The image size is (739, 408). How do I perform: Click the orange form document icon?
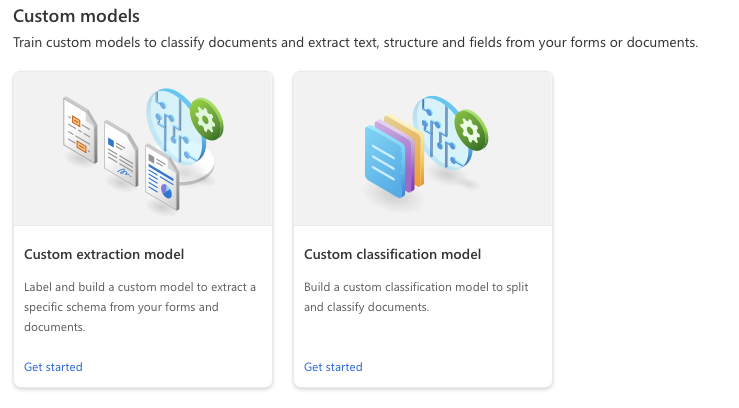(78, 129)
